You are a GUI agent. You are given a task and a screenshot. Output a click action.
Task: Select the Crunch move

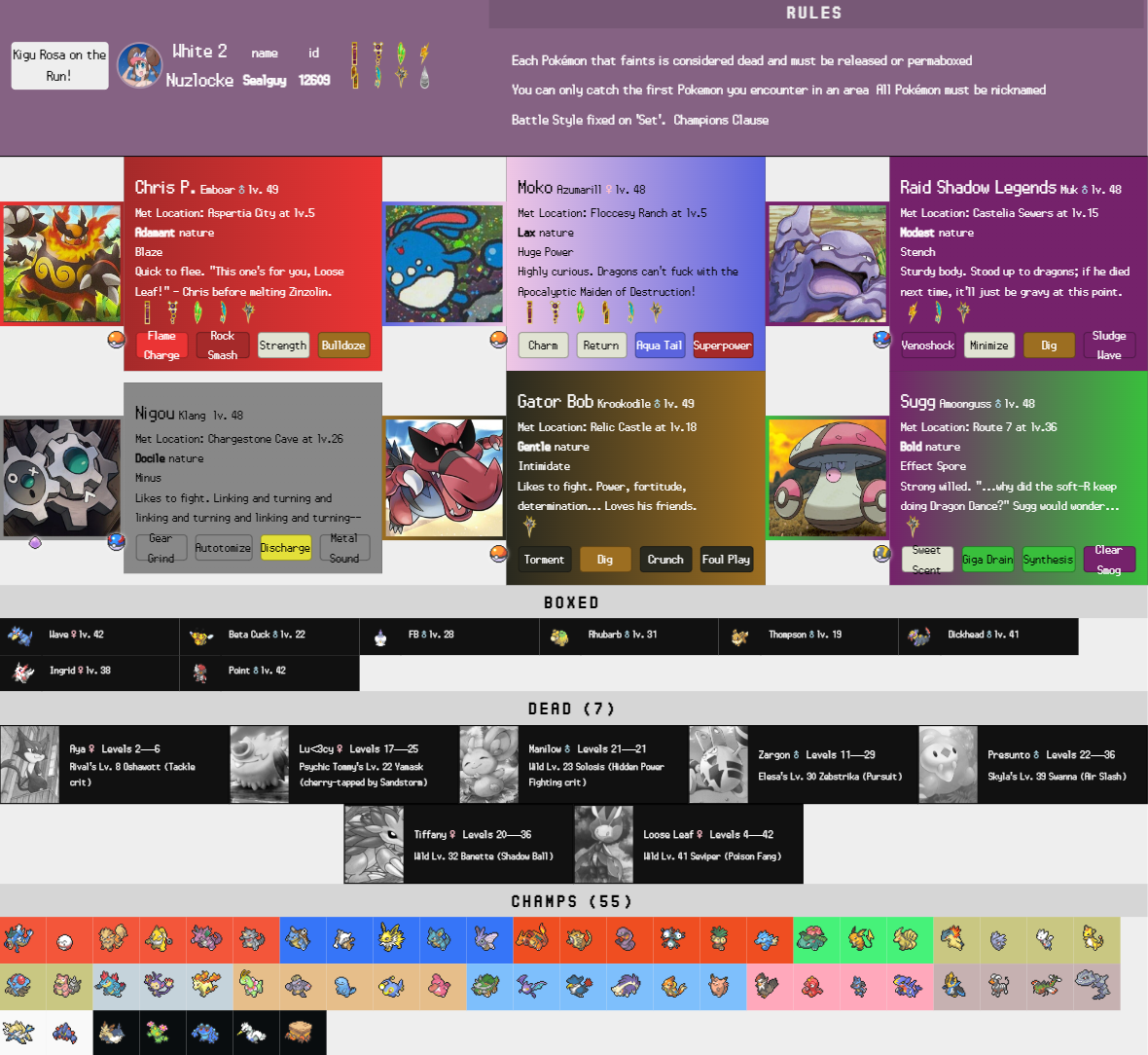(x=665, y=559)
